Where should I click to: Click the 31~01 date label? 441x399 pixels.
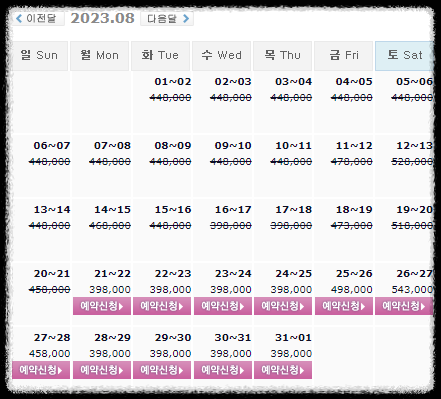294,338
